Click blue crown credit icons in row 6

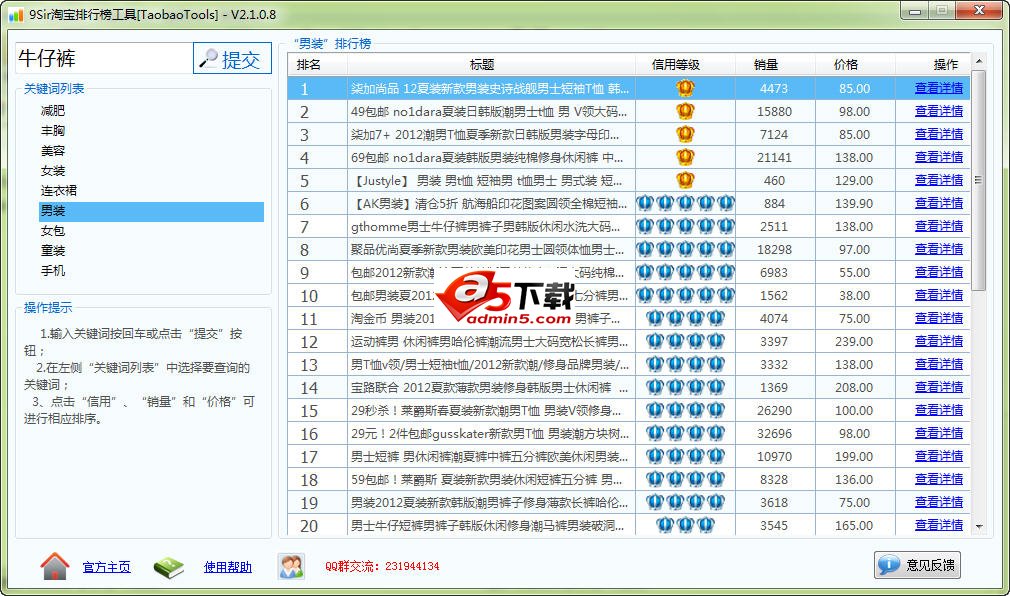685,204
